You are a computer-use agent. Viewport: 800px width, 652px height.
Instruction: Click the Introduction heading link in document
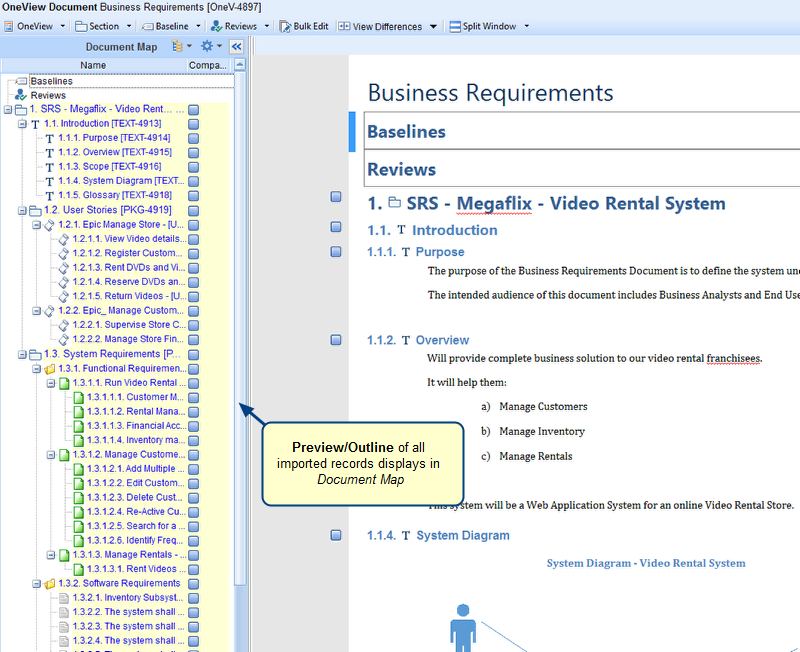pyautogui.click(x=454, y=230)
